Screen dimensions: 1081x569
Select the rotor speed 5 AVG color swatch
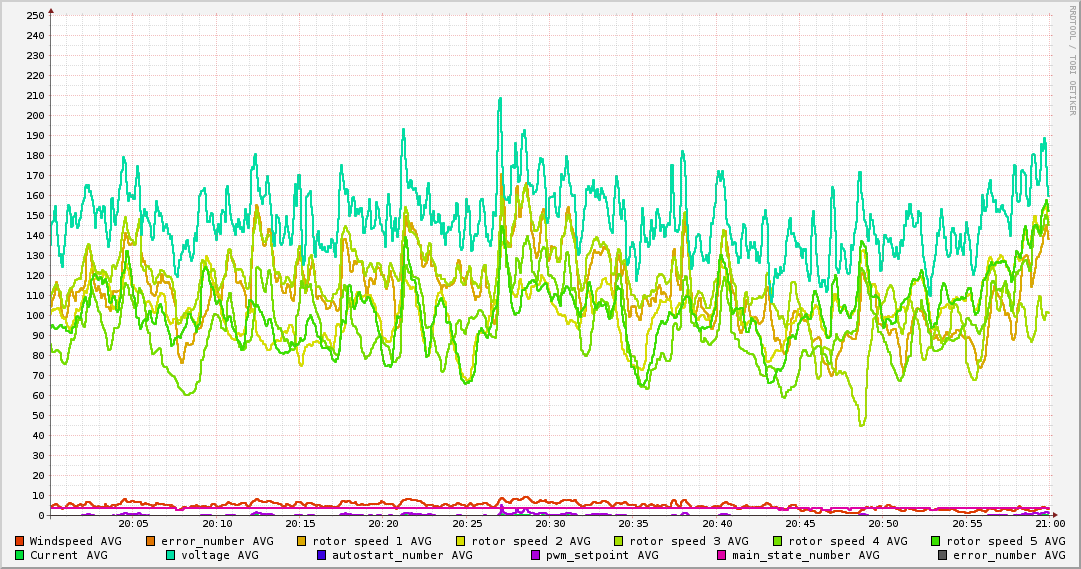(936, 541)
